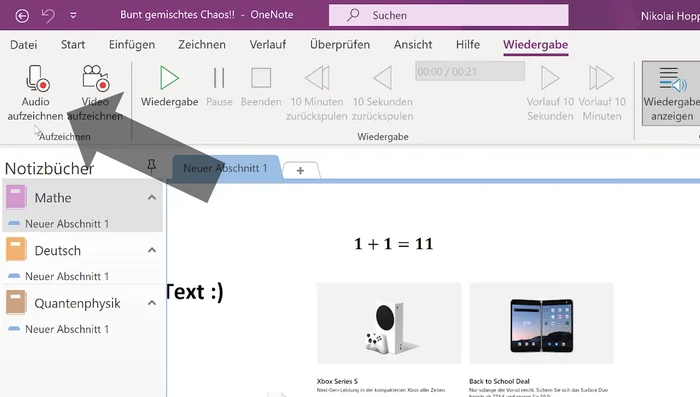Click the Back to School Deal caption

499,381
